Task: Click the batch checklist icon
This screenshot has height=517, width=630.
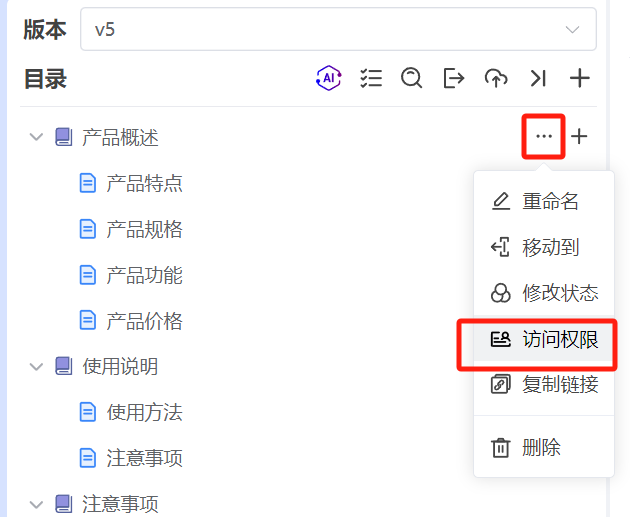Action: [x=371, y=78]
